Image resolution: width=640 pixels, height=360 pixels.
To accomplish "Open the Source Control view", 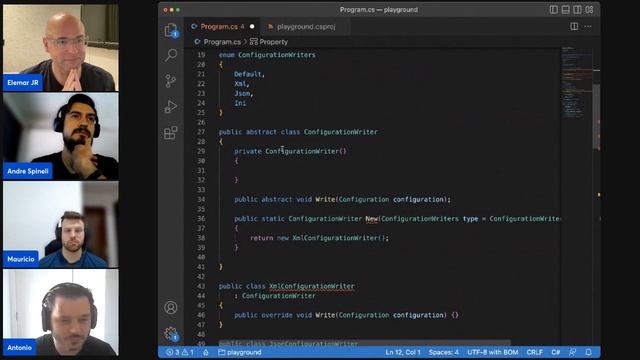I will click(x=171, y=81).
